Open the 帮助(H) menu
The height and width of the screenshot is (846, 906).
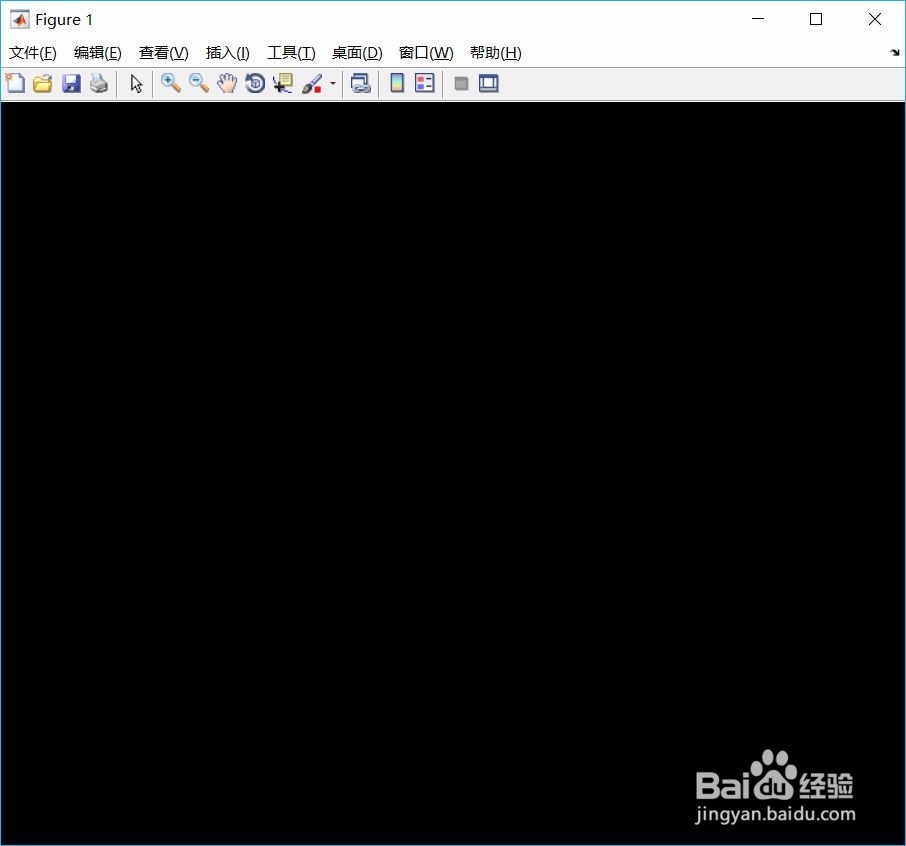click(x=496, y=53)
